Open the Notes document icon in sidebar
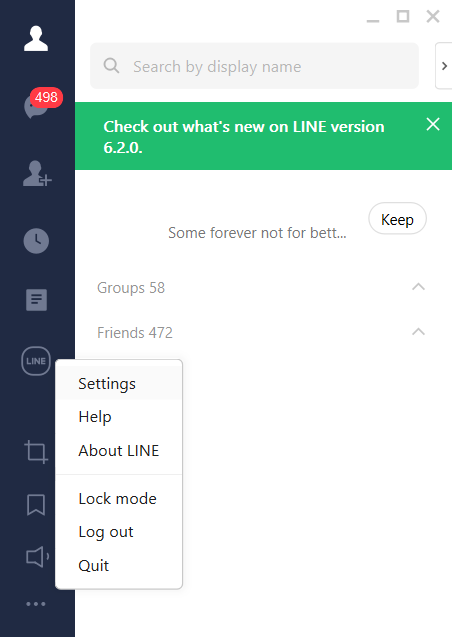Screen dimensions: 452x637 [36, 300]
